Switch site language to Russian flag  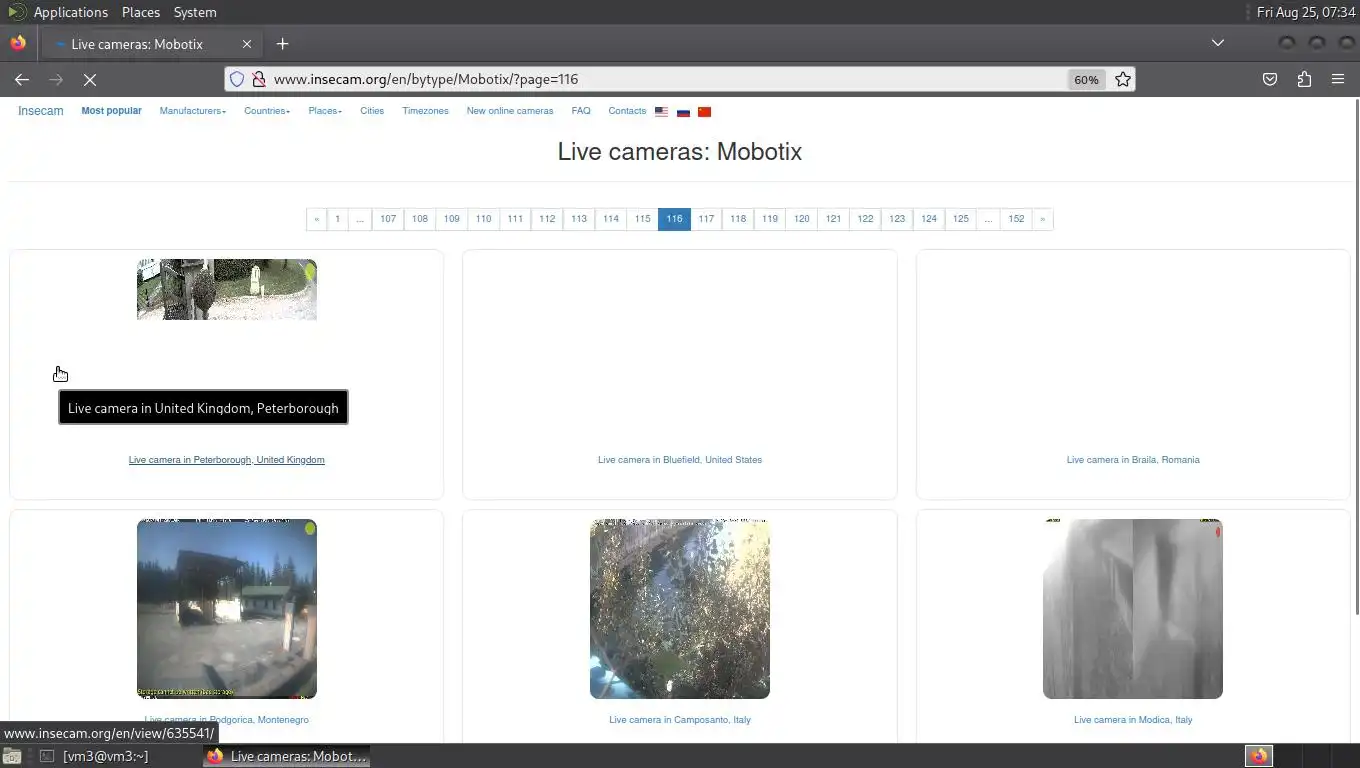(x=683, y=112)
